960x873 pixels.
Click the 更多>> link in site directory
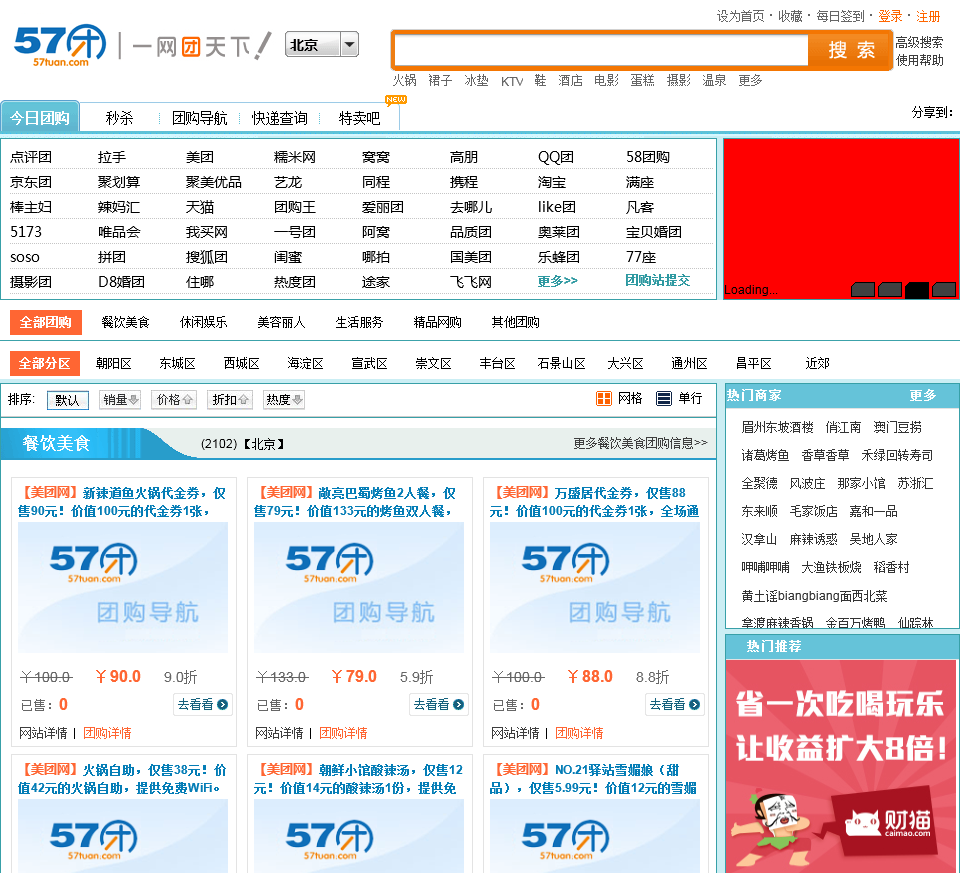(x=557, y=281)
